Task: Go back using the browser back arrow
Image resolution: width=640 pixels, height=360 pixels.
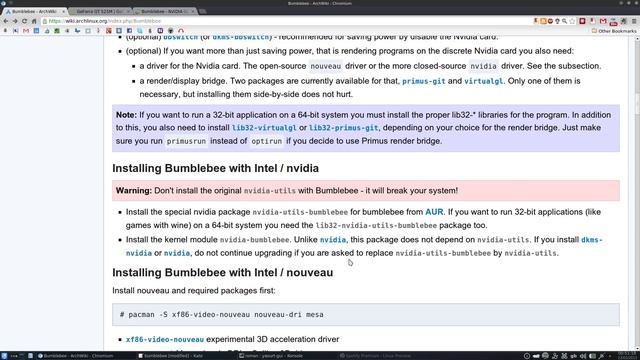Action: [x=6, y=21]
